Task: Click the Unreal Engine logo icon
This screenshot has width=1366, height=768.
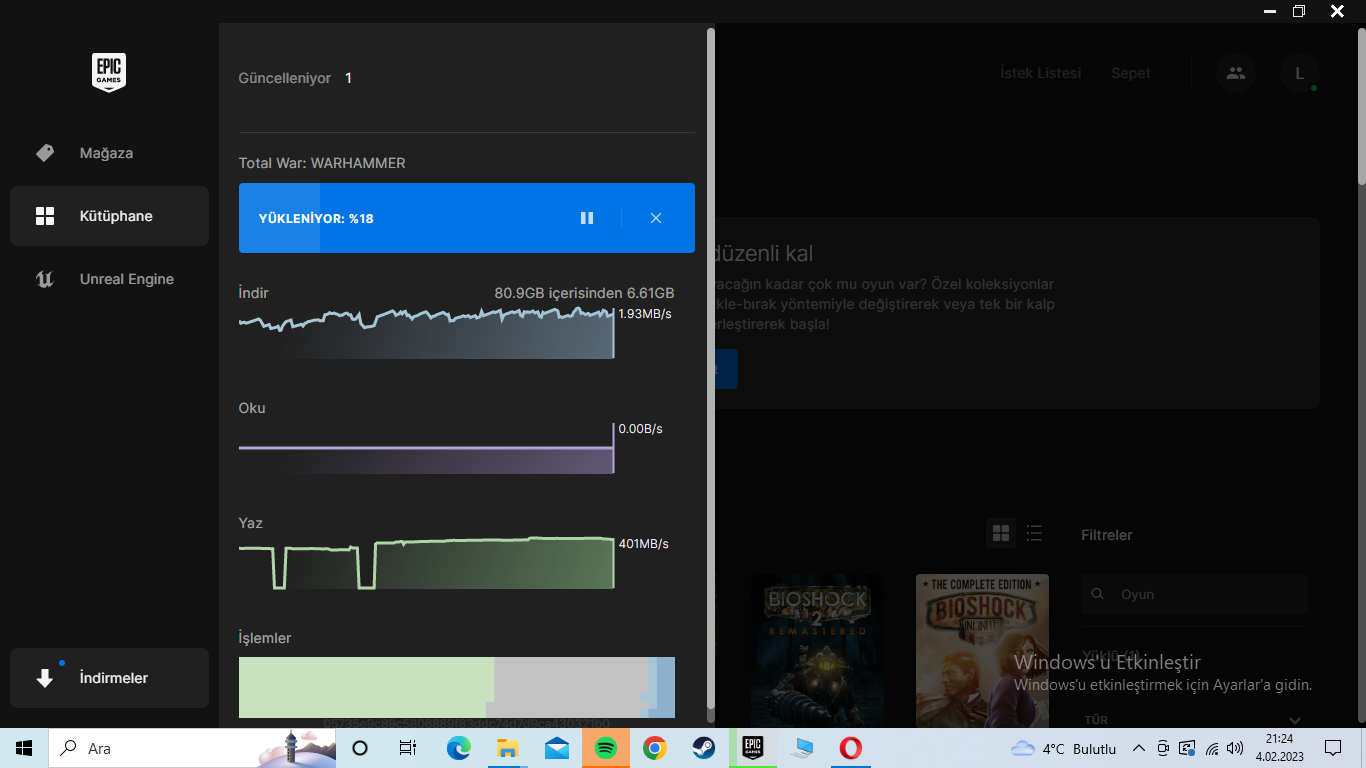Action: pyautogui.click(x=45, y=279)
